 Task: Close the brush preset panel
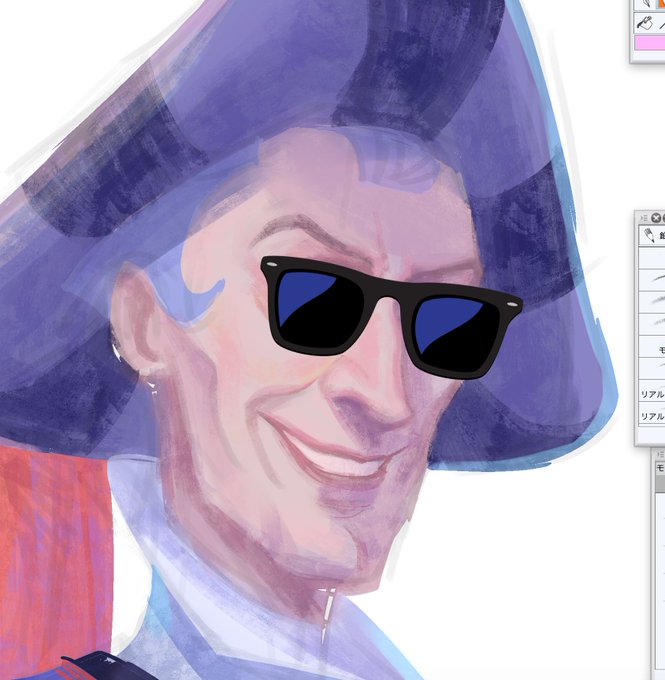tap(656, 218)
